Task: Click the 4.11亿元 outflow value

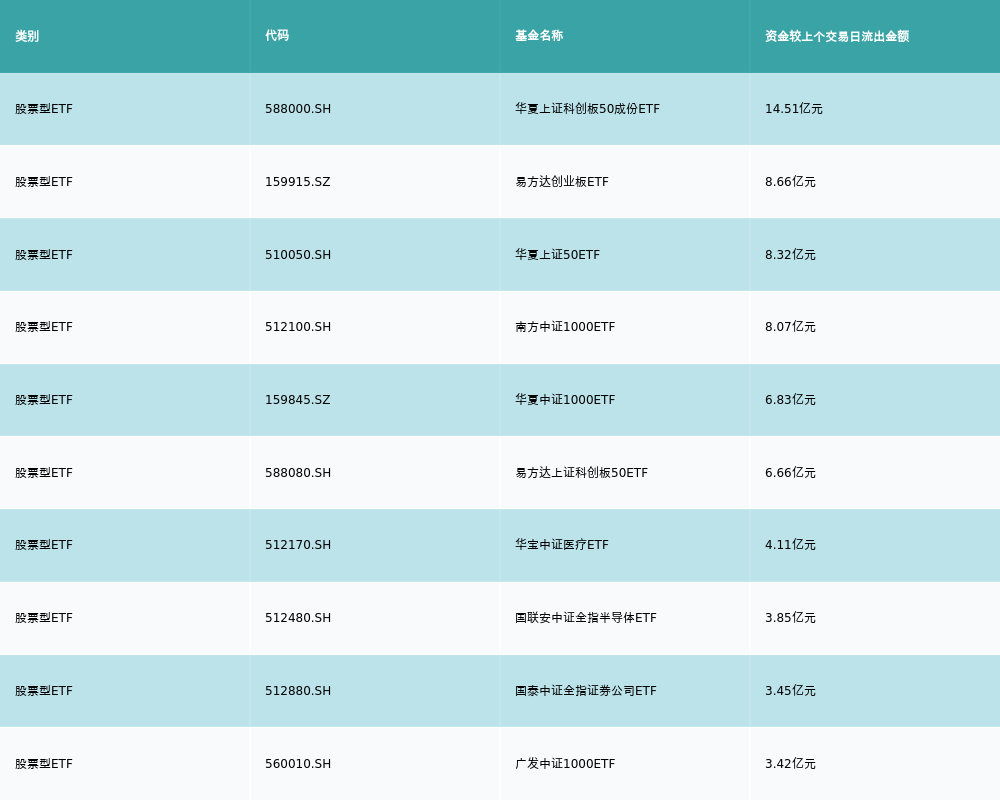Action: (x=790, y=545)
